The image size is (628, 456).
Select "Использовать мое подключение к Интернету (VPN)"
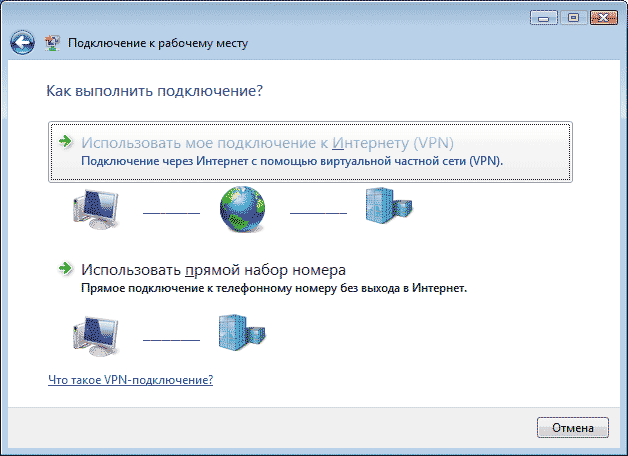click(x=260, y=142)
